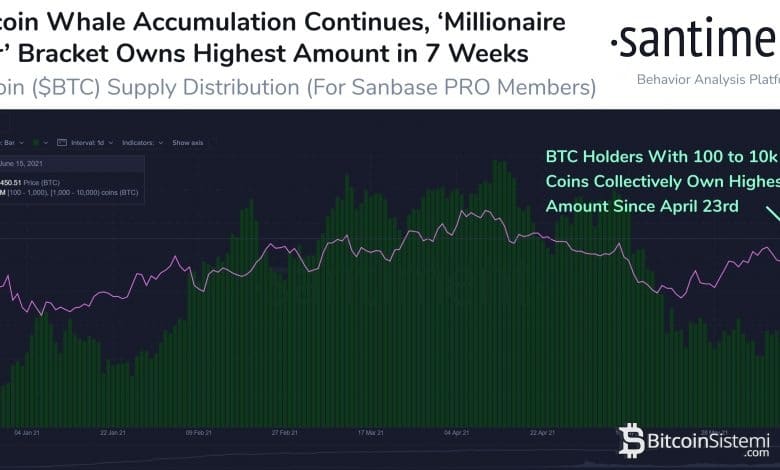This screenshot has width=780, height=470.
Task: Select the 22 Apr 21 date marker
Action: [x=540, y=433]
